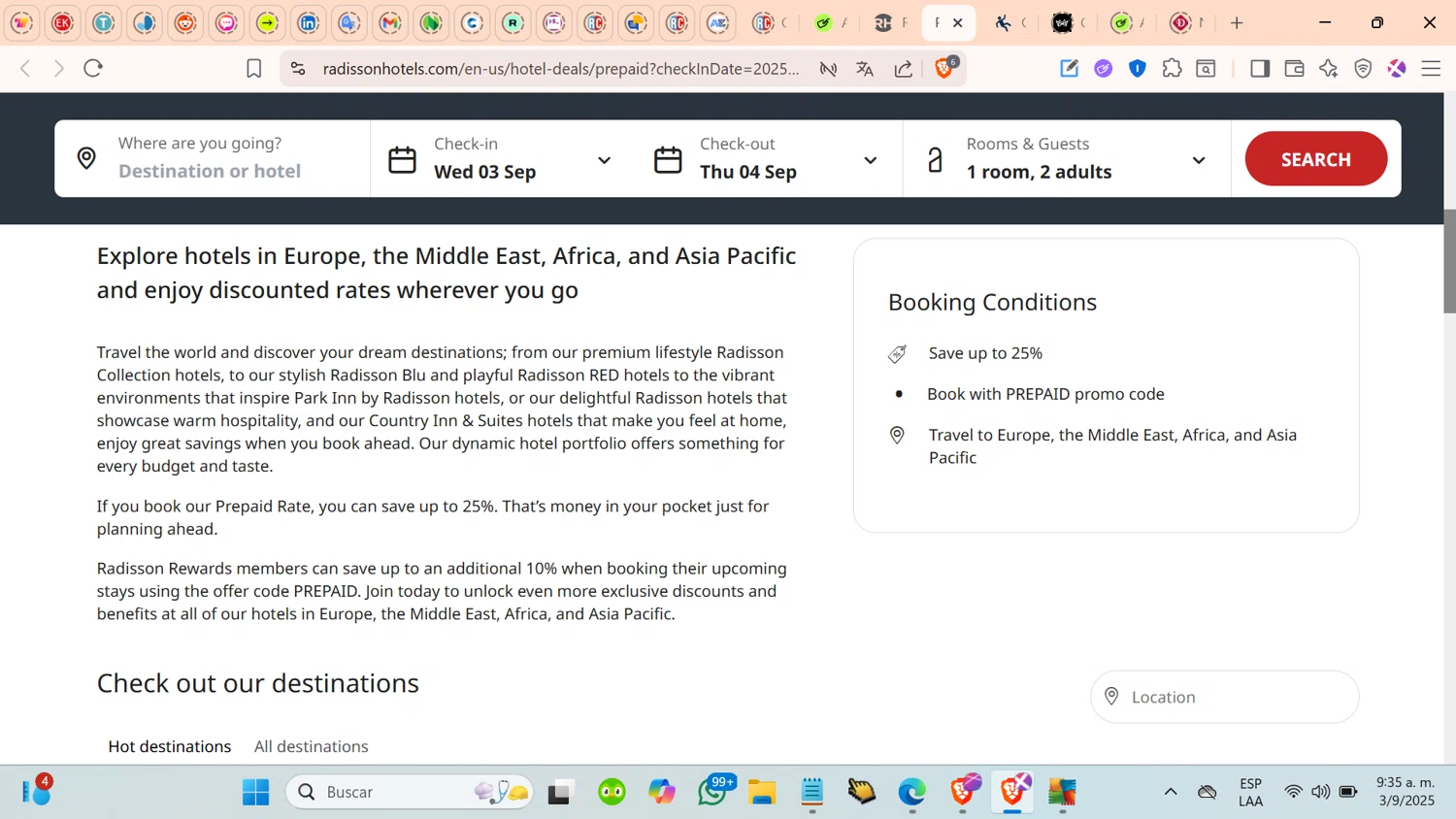This screenshot has height=819, width=1456.
Task: Open Bitwarden shield extension
Action: [x=1138, y=68]
